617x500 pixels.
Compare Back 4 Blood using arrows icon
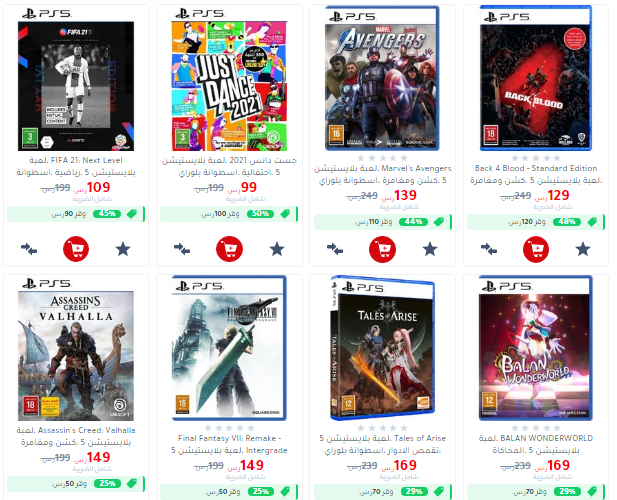(x=489, y=249)
